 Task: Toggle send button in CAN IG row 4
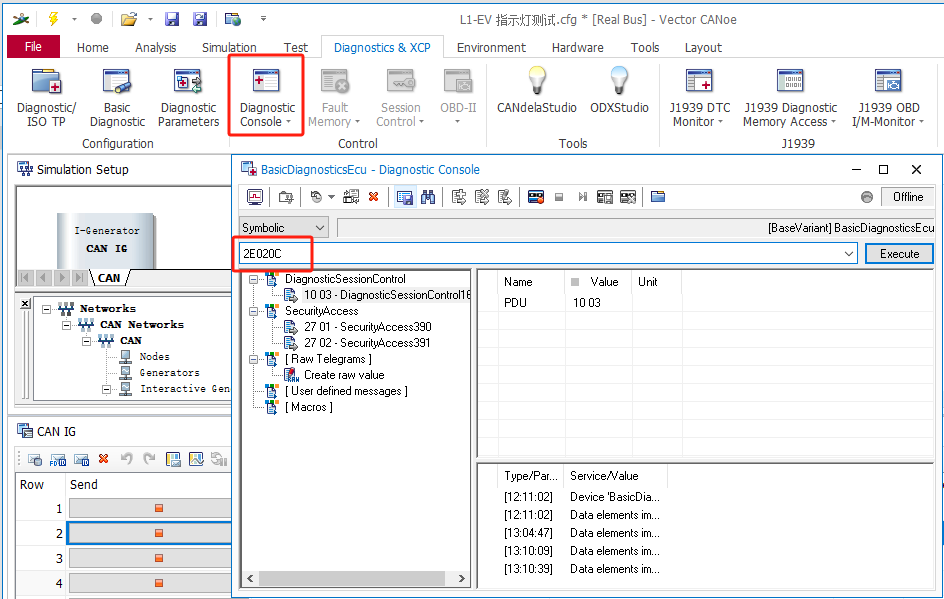tap(150, 583)
